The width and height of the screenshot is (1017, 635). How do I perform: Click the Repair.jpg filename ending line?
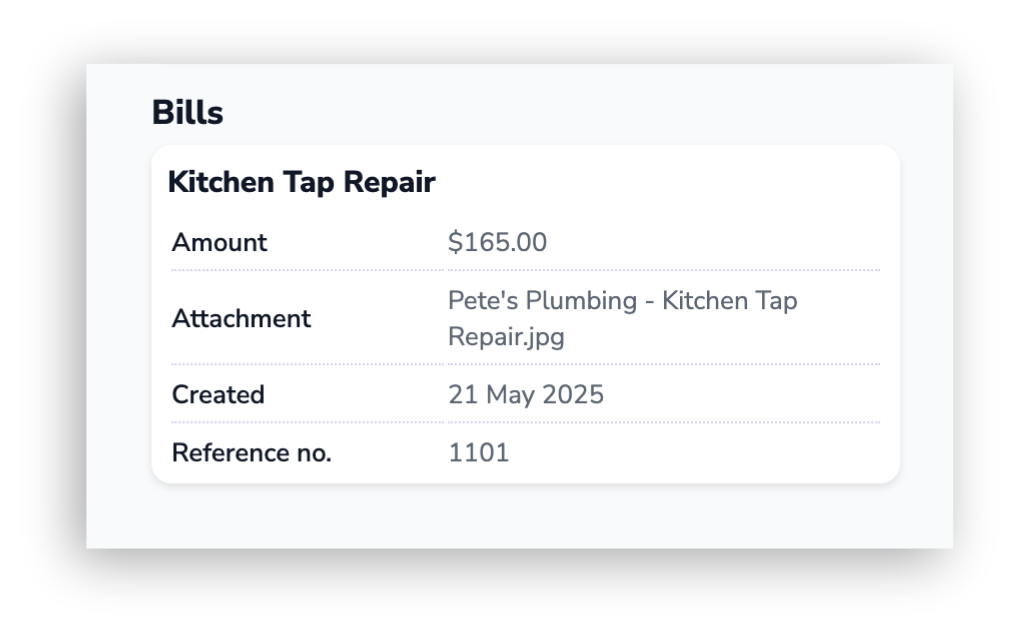[507, 337]
